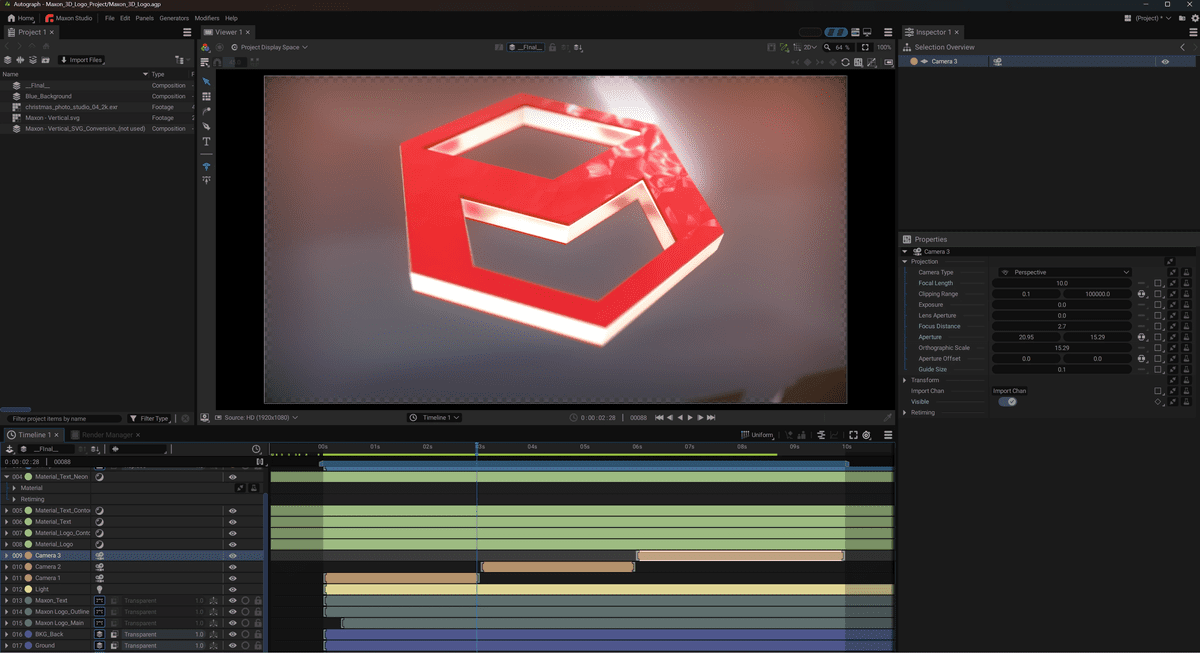Click the Focal Length value field

(1062, 283)
